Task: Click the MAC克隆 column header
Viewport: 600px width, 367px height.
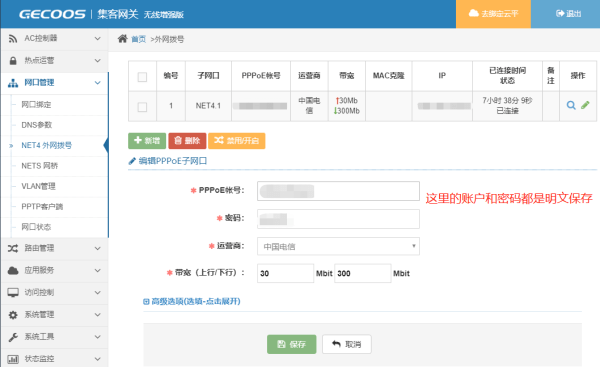Action: 389,76
